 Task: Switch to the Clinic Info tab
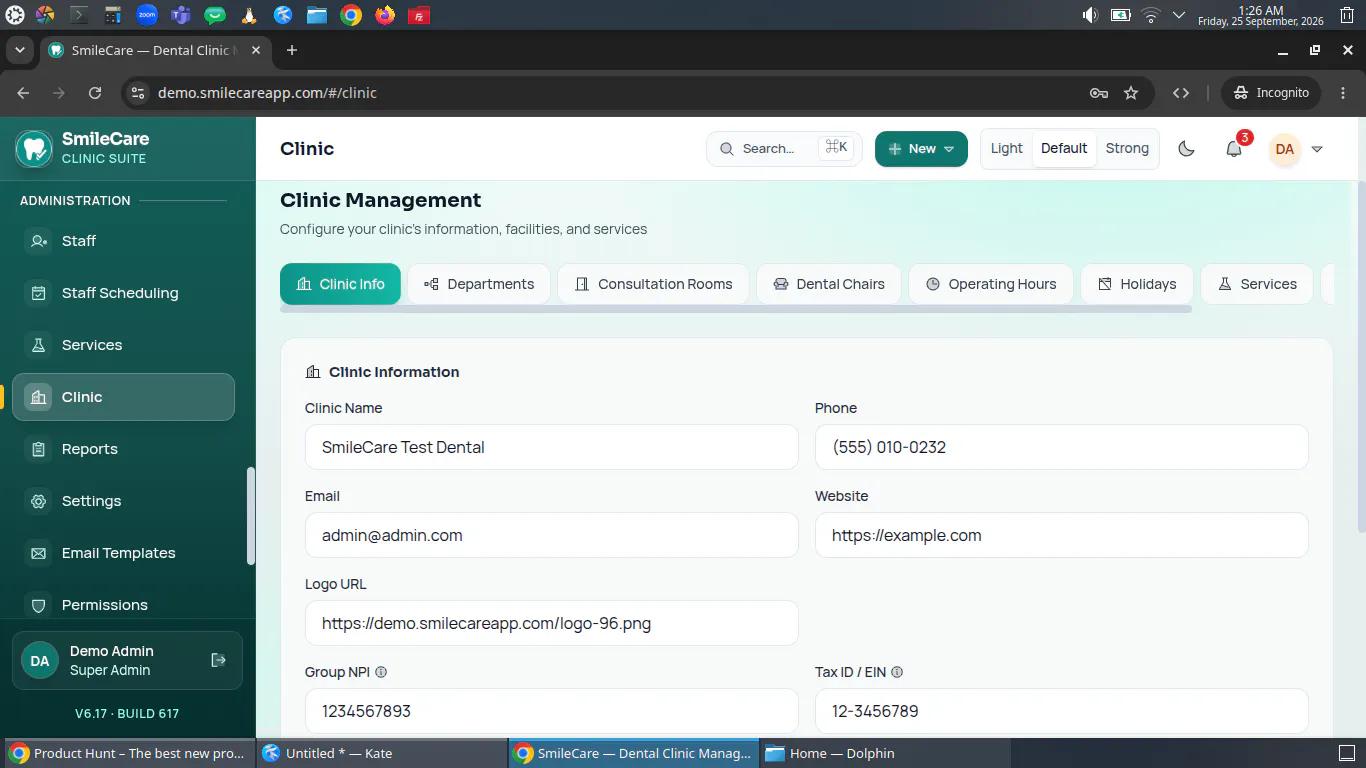(x=340, y=284)
